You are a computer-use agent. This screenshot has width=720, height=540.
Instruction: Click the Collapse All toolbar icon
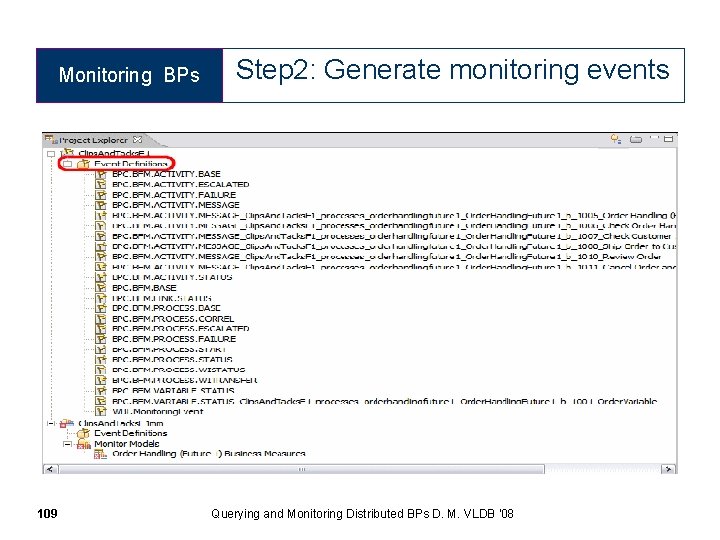coord(636,139)
